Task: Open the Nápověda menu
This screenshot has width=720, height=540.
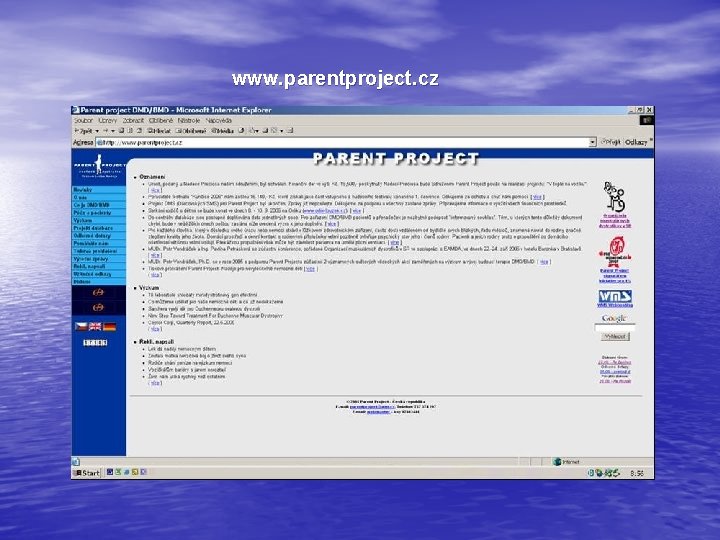Action: point(219,120)
